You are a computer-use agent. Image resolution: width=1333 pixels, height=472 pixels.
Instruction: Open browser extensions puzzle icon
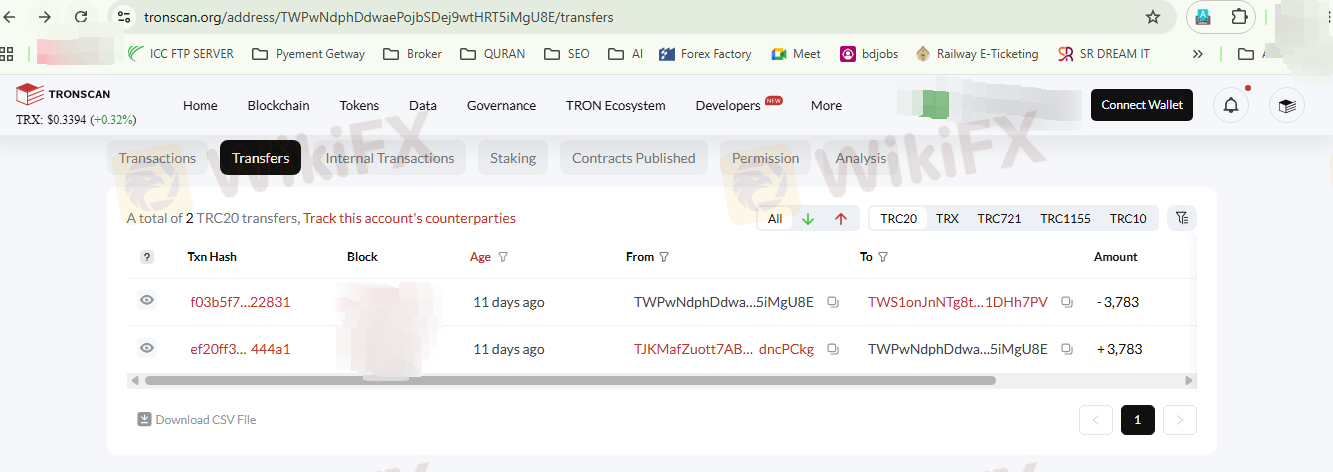[x=1239, y=17]
